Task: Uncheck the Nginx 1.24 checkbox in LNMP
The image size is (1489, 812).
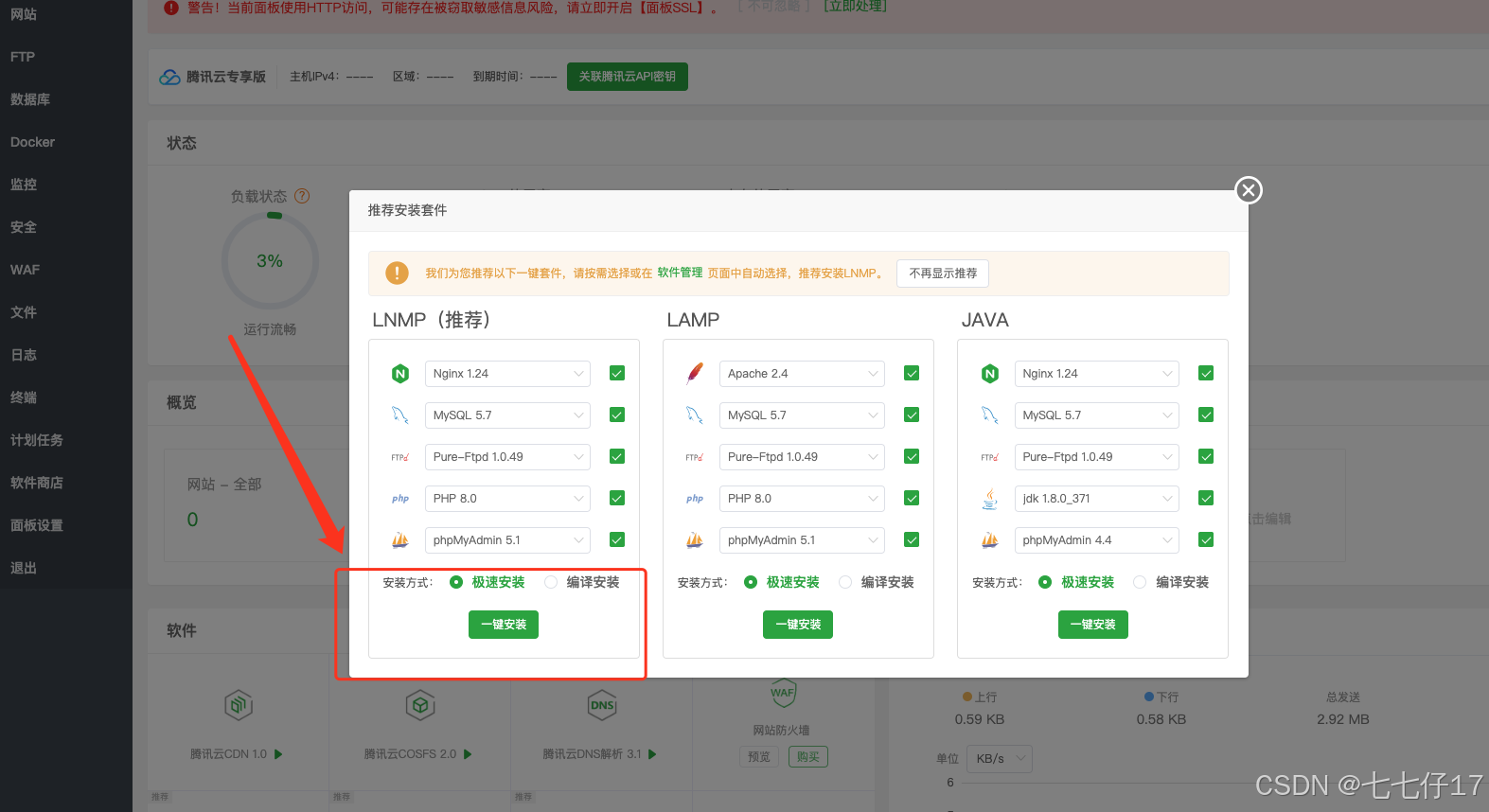Action: [617, 374]
